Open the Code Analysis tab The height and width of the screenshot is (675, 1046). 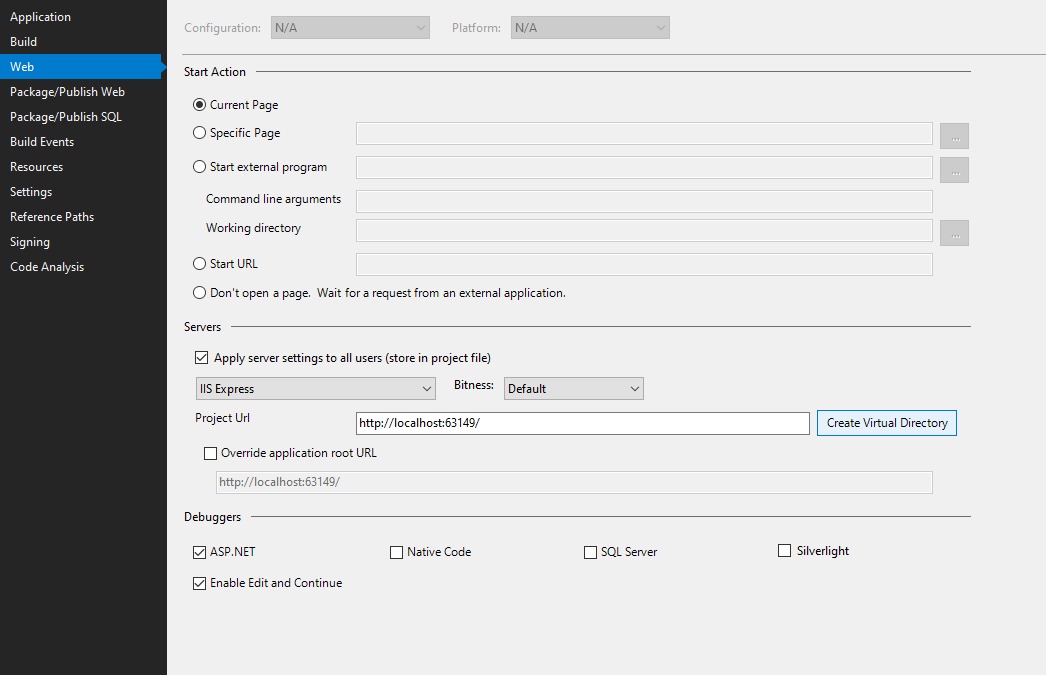(x=47, y=267)
